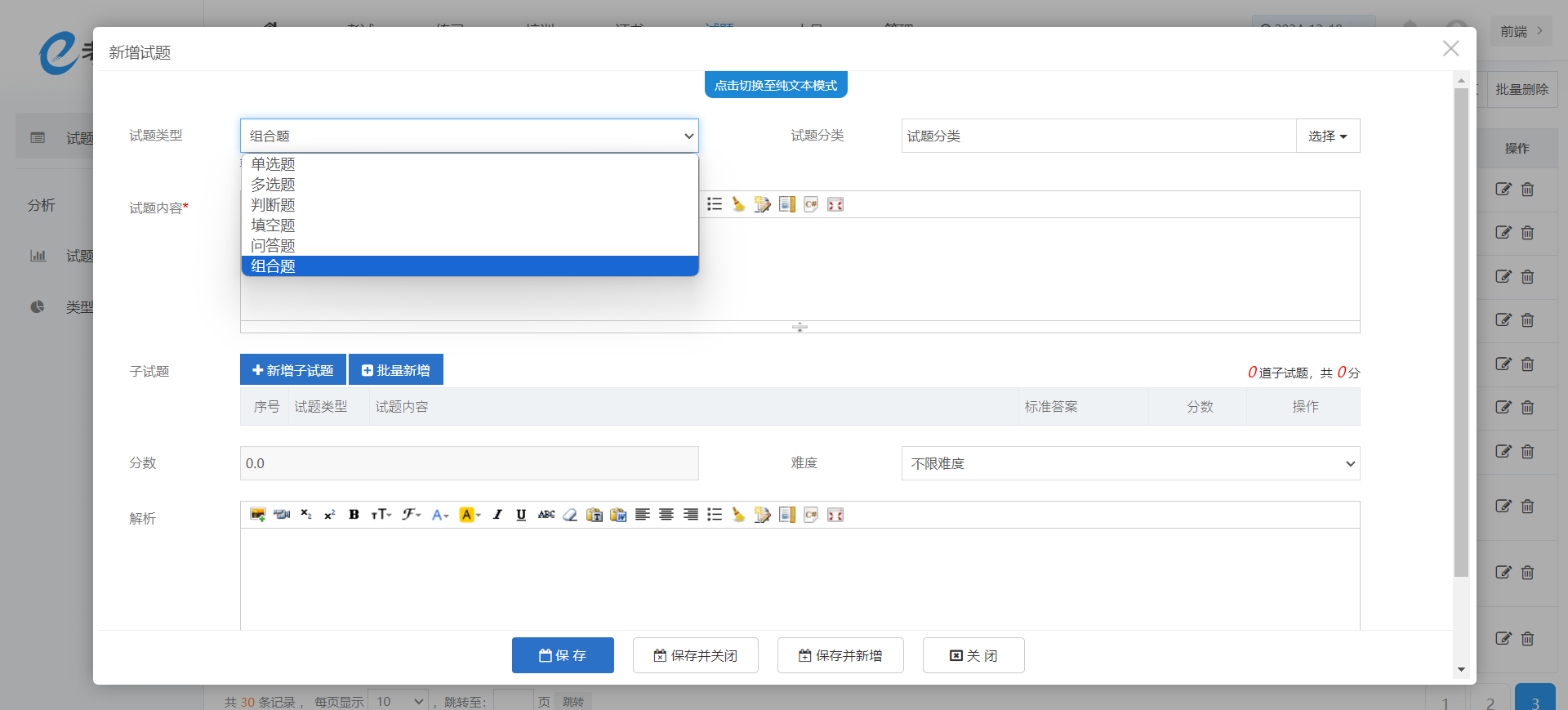The height and width of the screenshot is (710, 1568).
Task: Switch to plain text mode via 点击切换至纯文本模式
Action: [x=776, y=85]
